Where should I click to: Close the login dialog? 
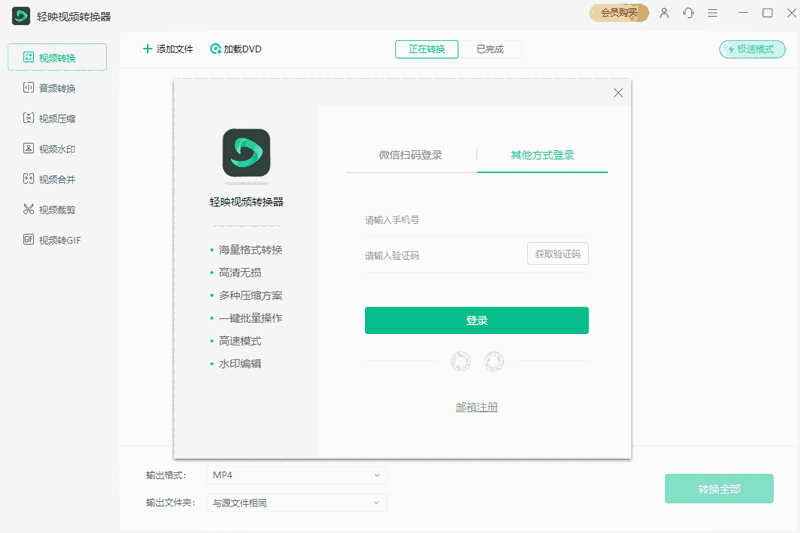tap(618, 92)
